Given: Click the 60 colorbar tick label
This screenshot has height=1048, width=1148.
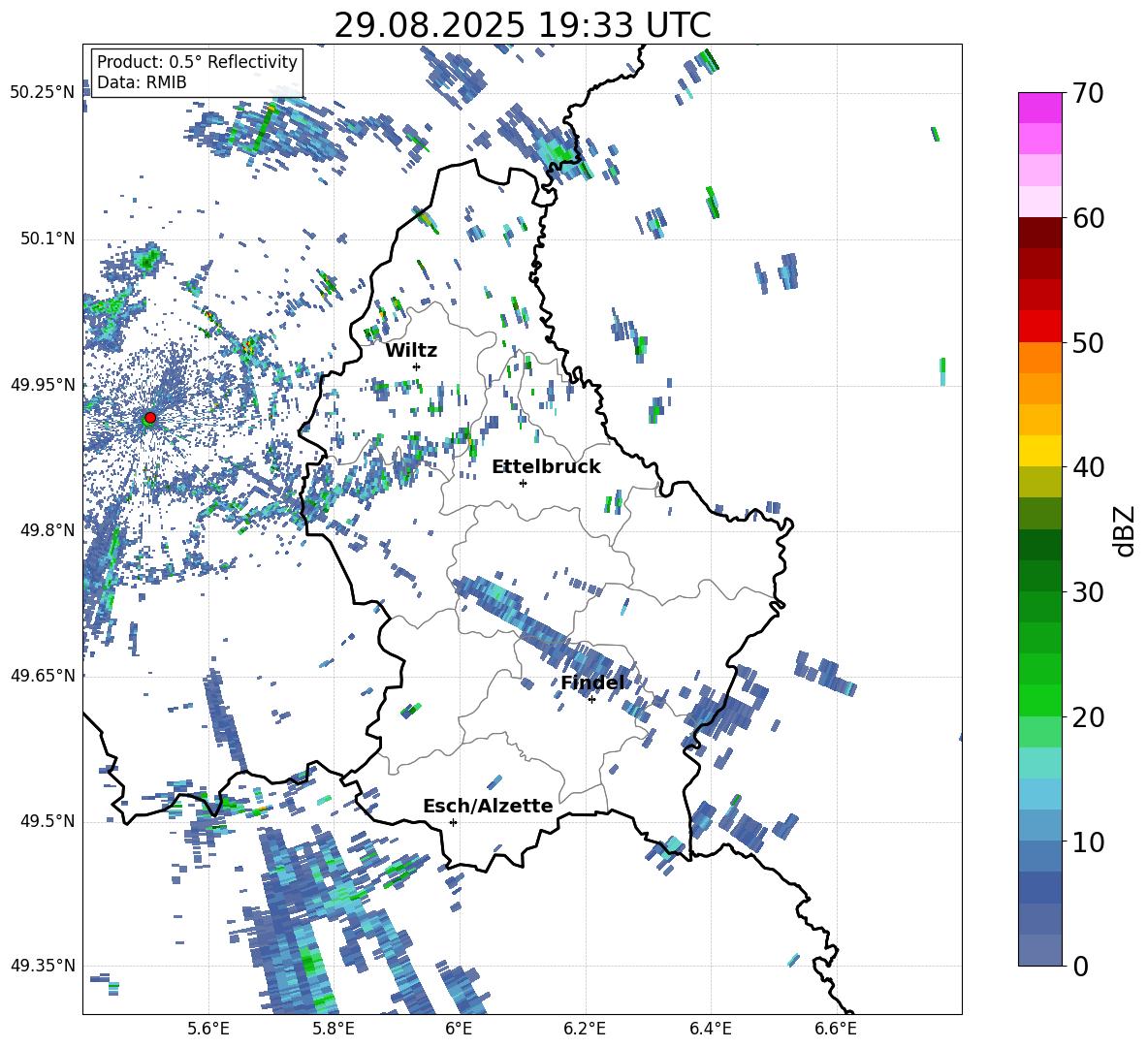Looking at the screenshot, I should [x=1088, y=218].
